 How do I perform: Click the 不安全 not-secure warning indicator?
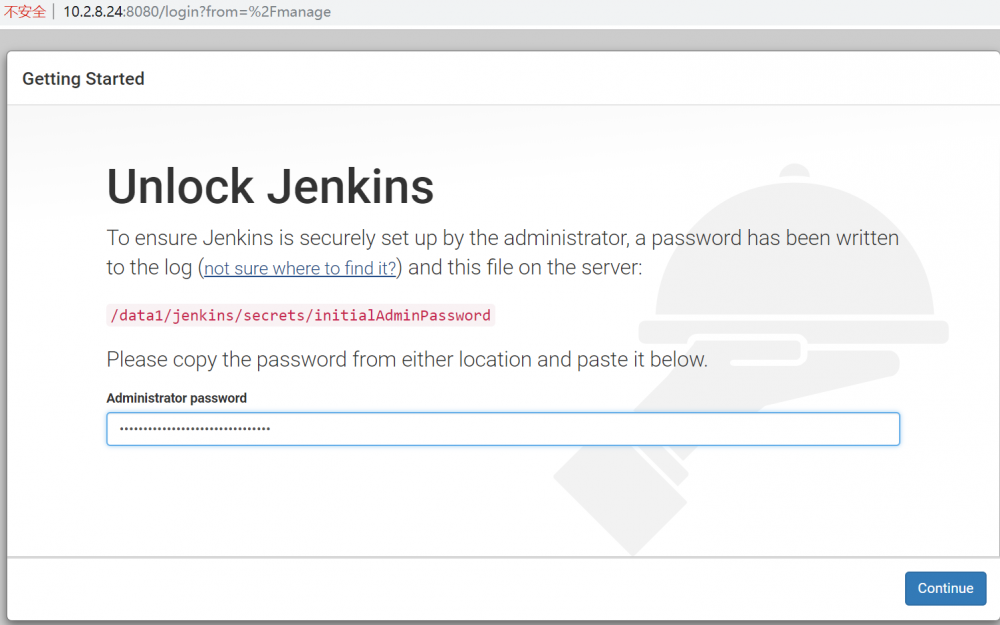coord(25,12)
